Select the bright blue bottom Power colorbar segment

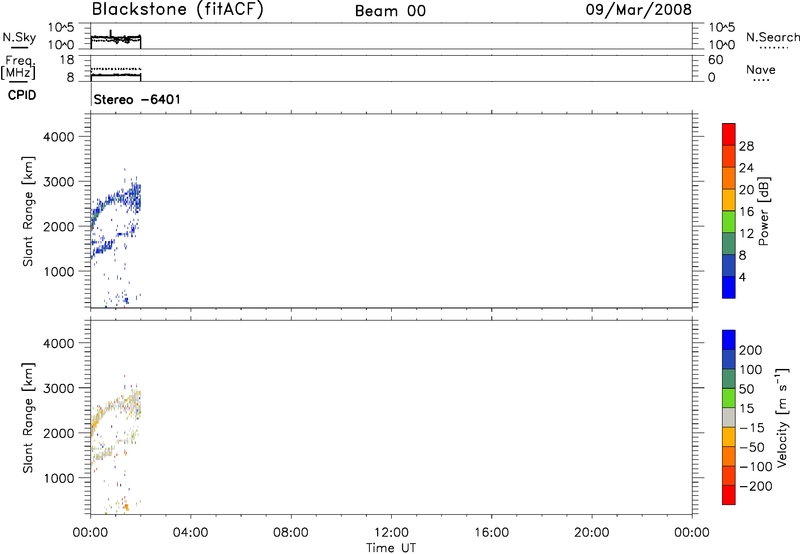[729, 287]
